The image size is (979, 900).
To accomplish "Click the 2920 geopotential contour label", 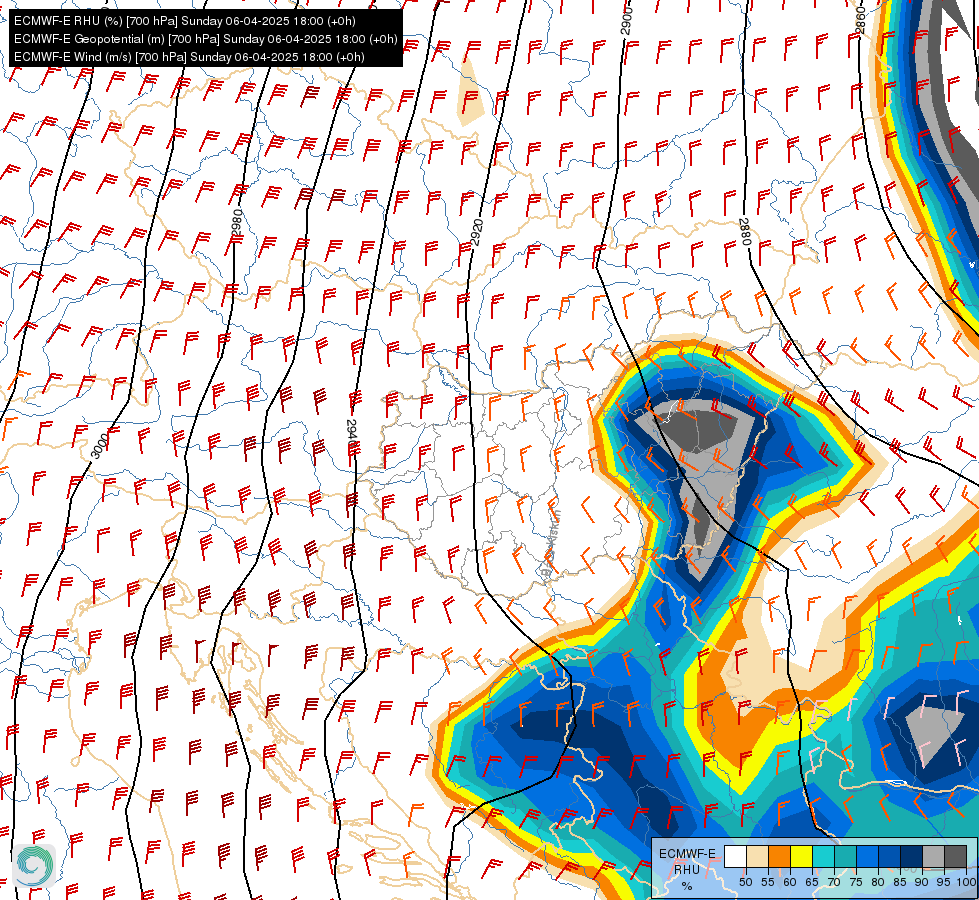I will pyautogui.click(x=478, y=232).
